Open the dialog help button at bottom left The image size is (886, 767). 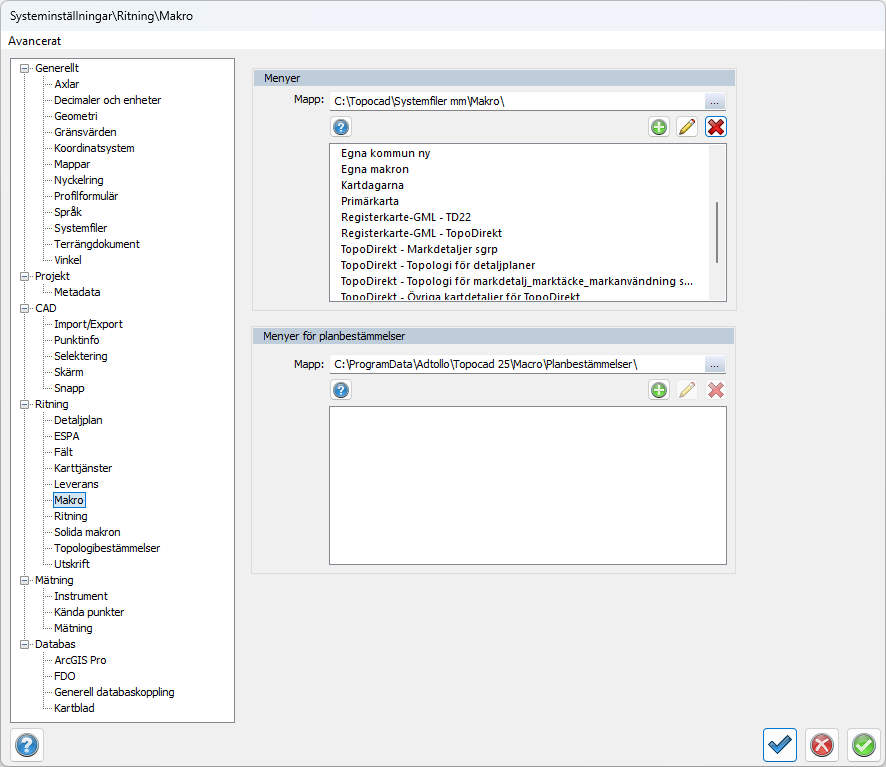pos(27,745)
